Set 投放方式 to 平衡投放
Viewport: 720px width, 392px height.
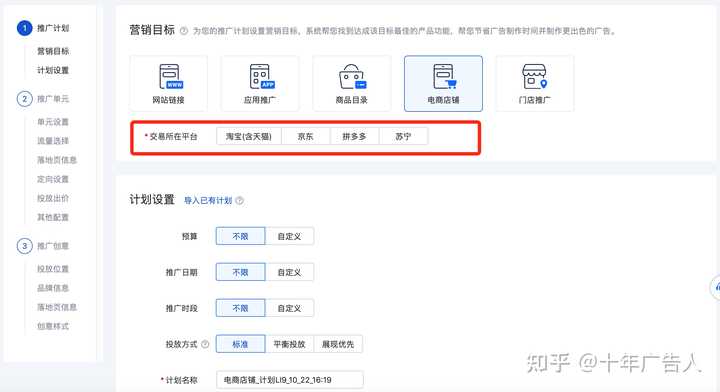pyautogui.click(x=289, y=344)
